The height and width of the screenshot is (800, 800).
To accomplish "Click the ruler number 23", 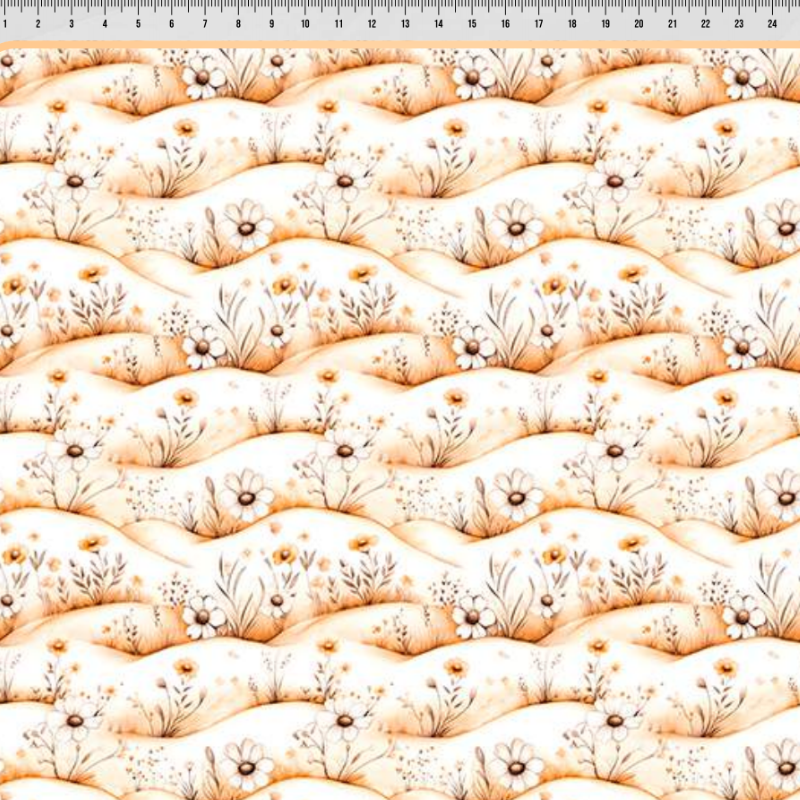I will pyautogui.click(x=739, y=23).
